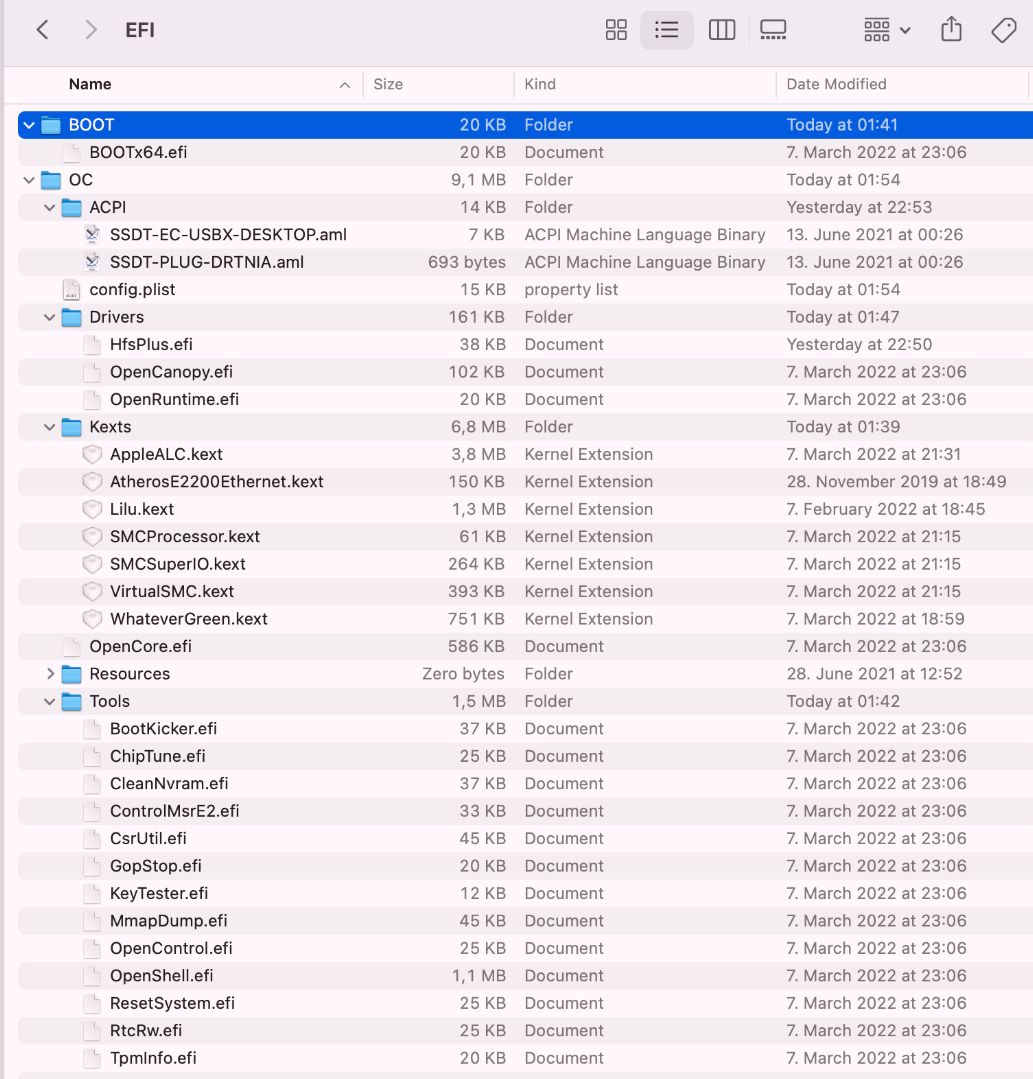
Task: Select the BOOT folder icon
Action: click(51, 125)
